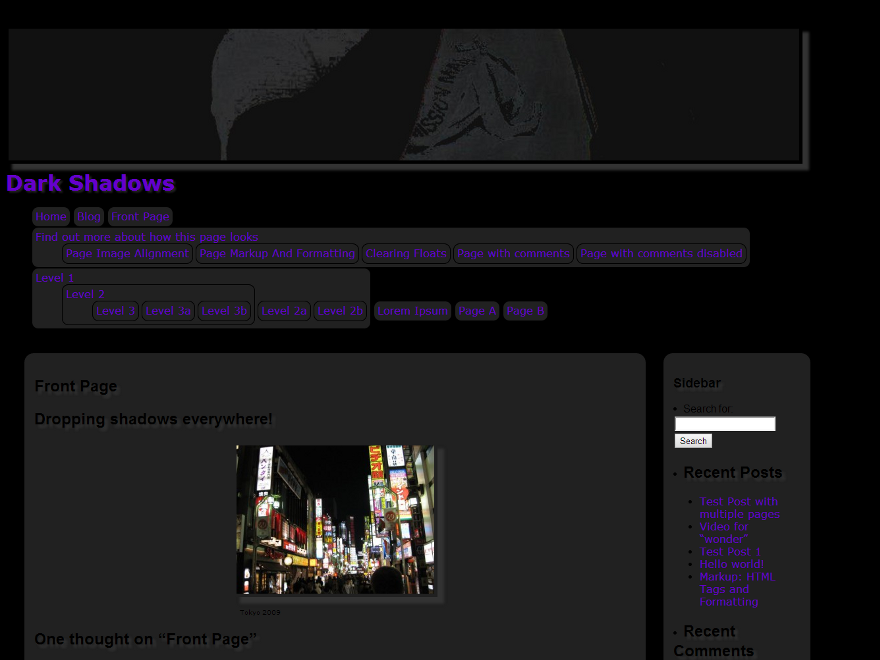The width and height of the screenshot is (880, 660).
Task: Open the Clearing Floats page
Action: tap(405, 254)
